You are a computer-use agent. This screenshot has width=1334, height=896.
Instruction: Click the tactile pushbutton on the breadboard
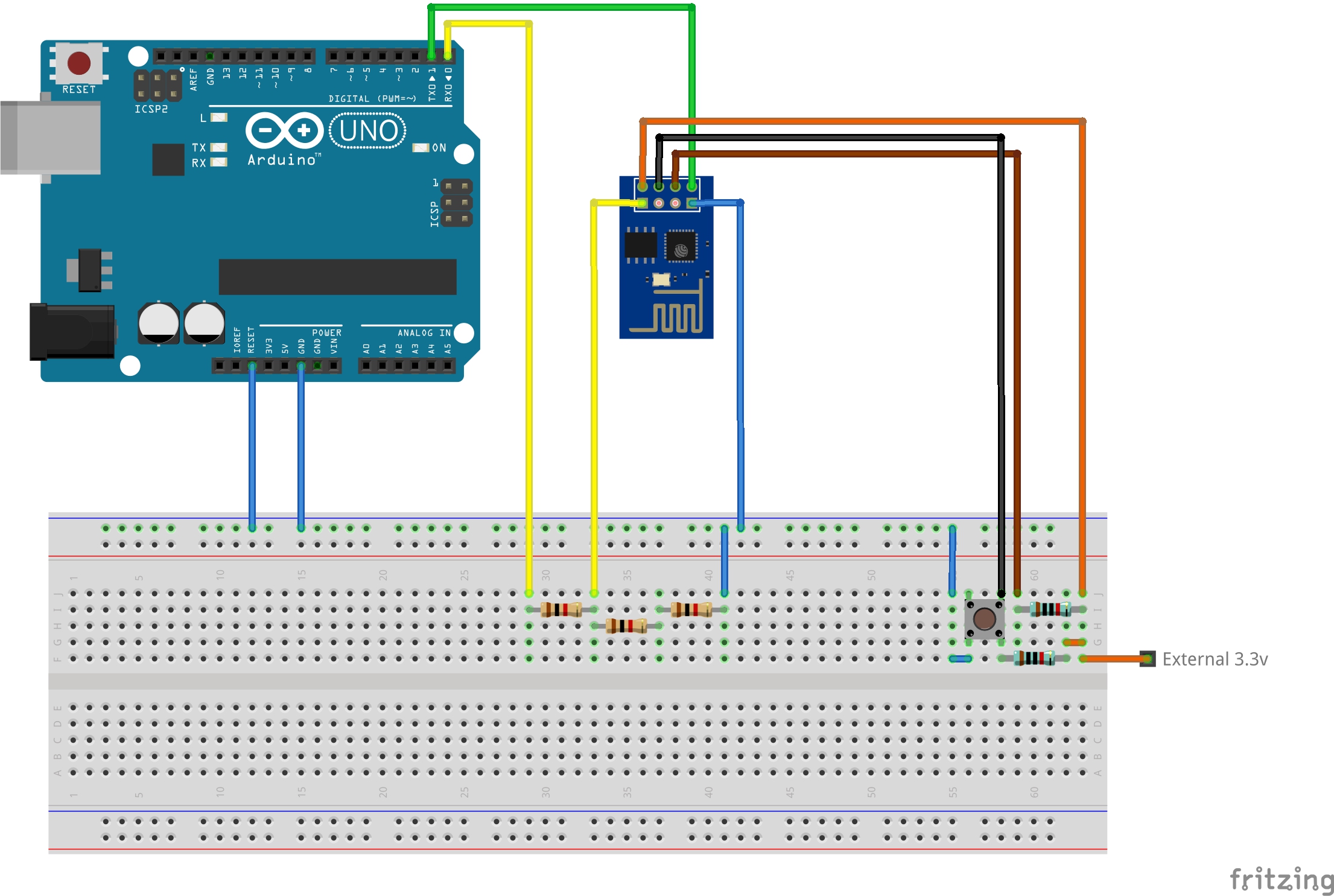click(984, 618)
